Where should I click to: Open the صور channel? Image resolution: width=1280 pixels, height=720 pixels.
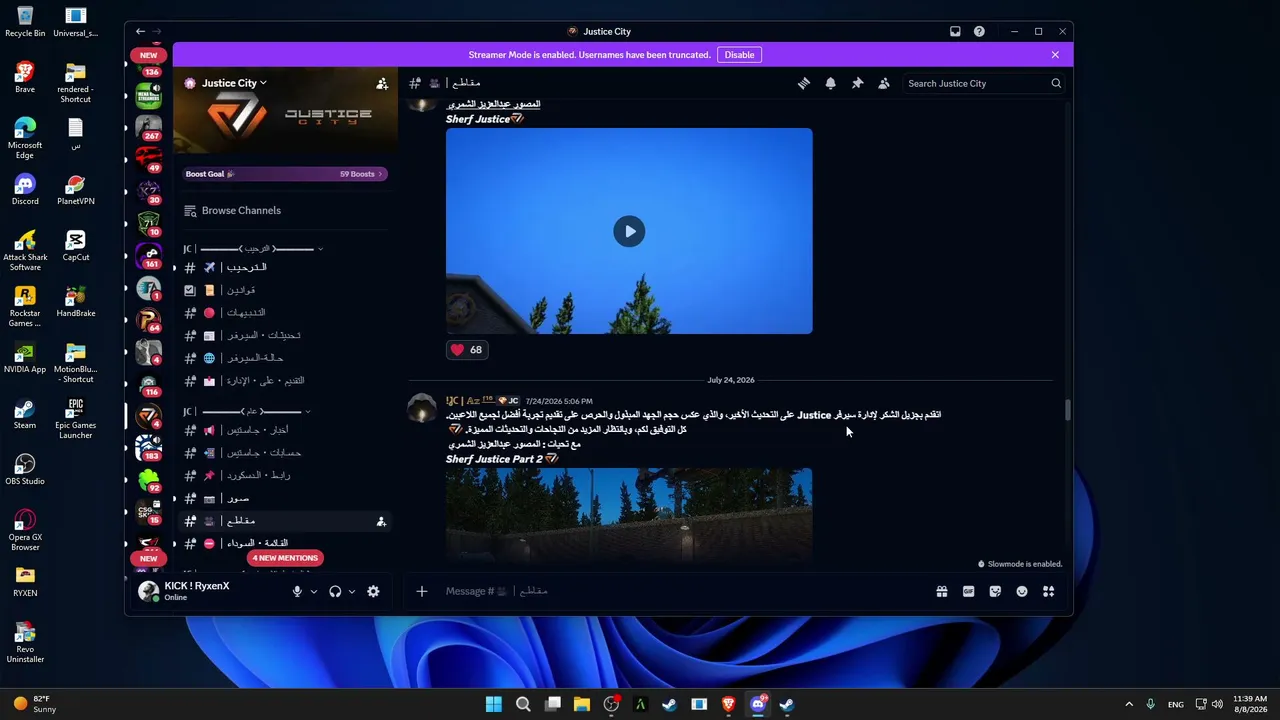(x=284, y=498)
